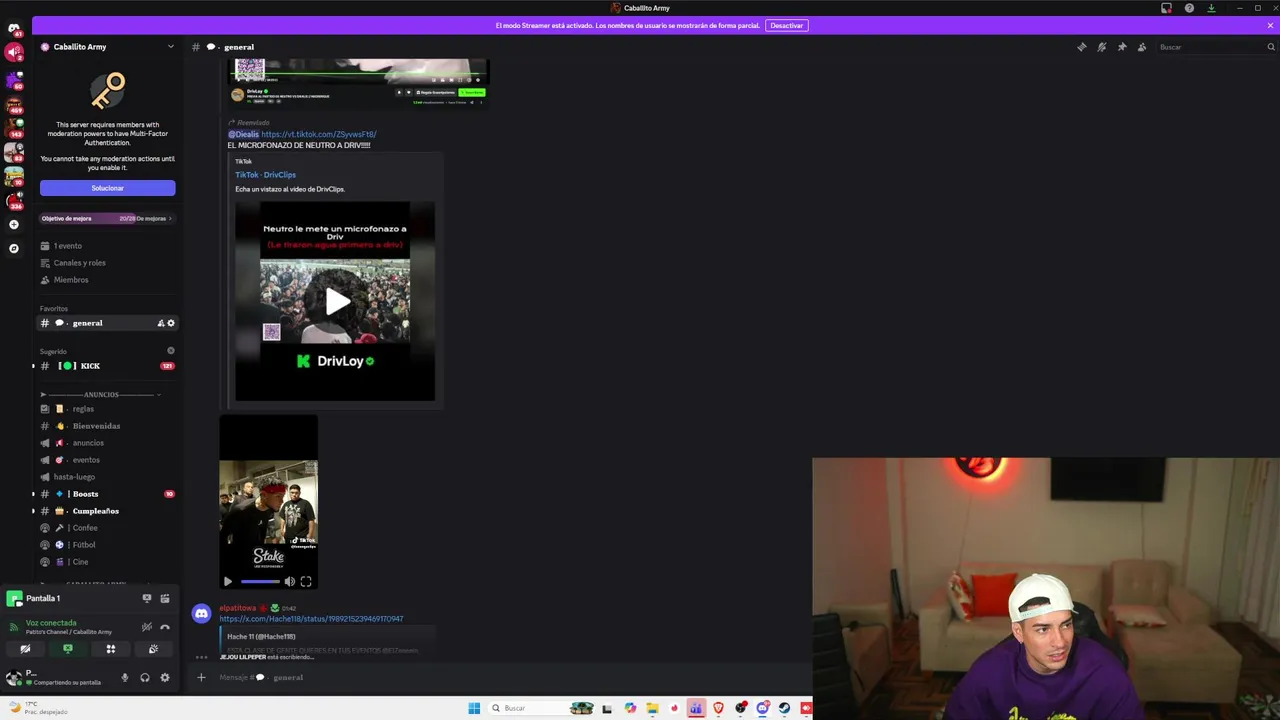This screenshot has width=1280, height=720.
Task: Expand the Objetivo de mejora boost progress
Action: tap(107, 218)
